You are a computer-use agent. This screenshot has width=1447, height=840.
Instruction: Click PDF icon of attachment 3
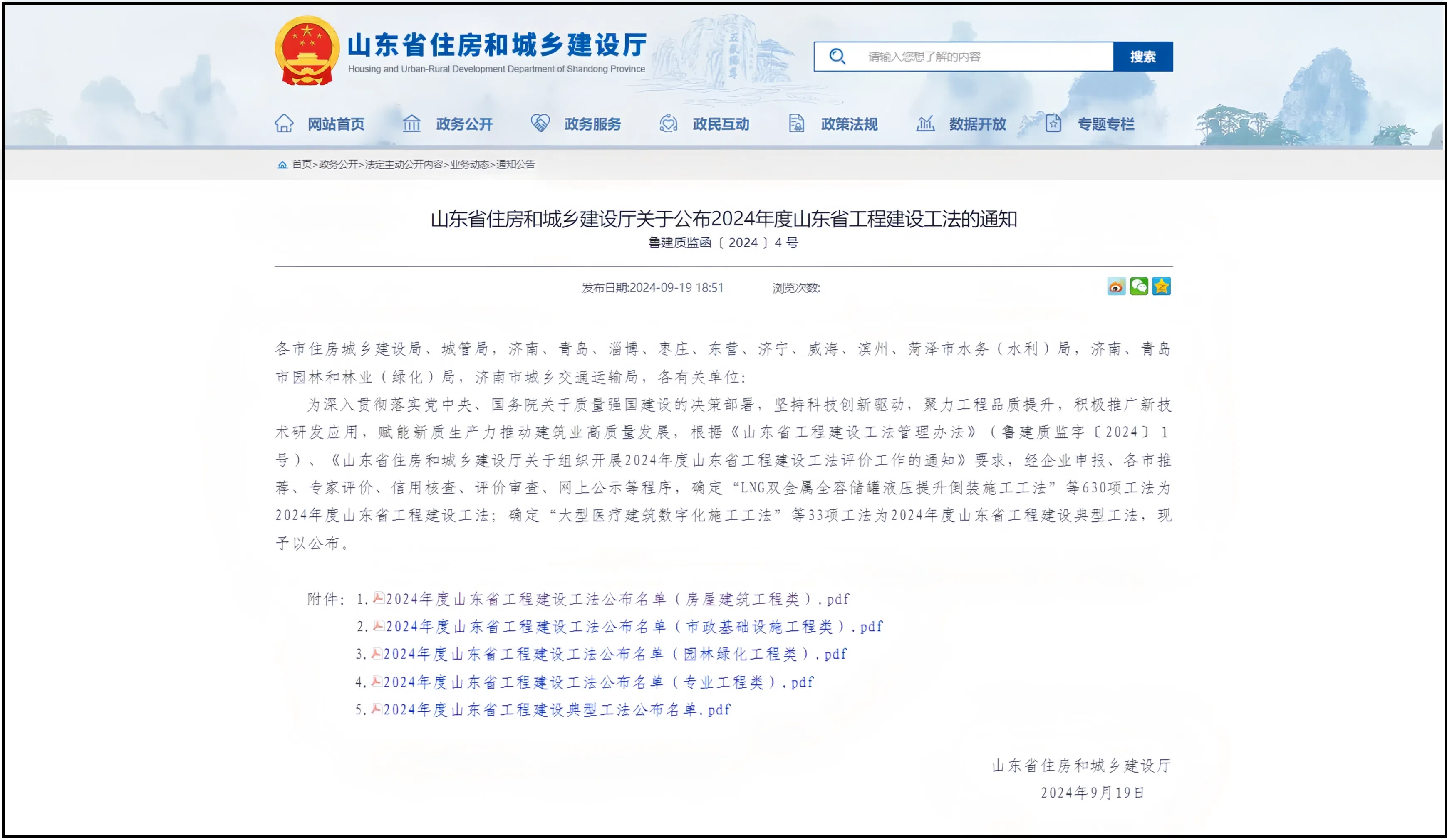(377, 653)
